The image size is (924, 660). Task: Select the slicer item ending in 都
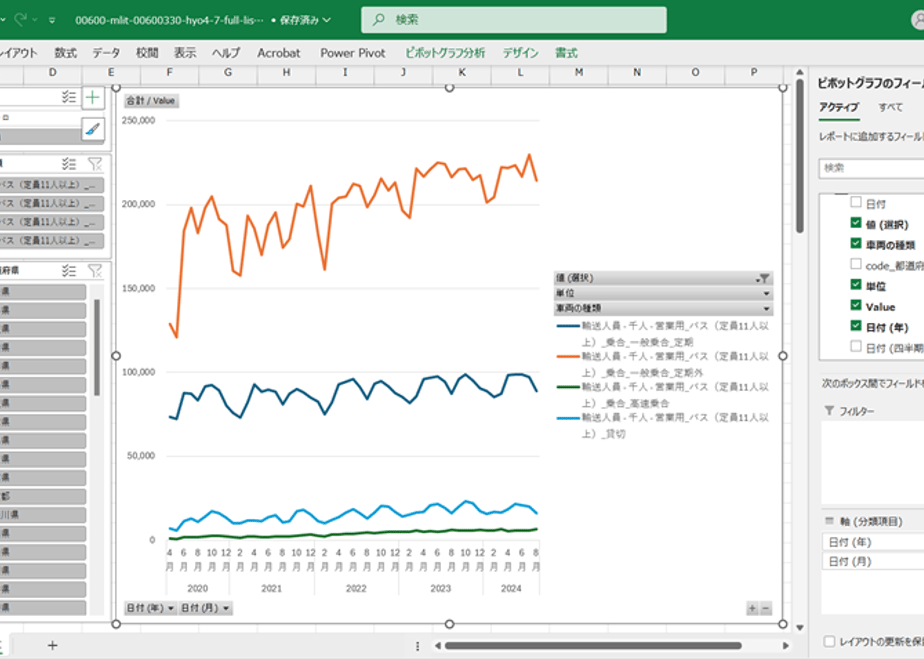[42, 496]
